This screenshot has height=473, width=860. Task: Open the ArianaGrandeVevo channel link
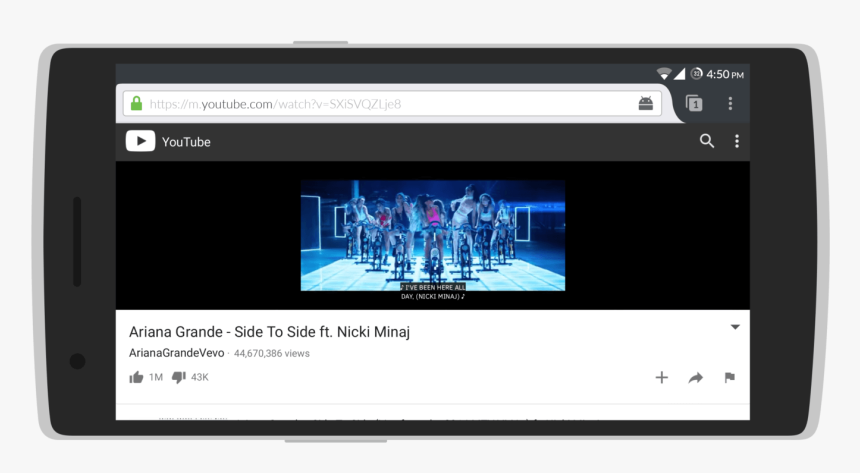click(177, 353)
